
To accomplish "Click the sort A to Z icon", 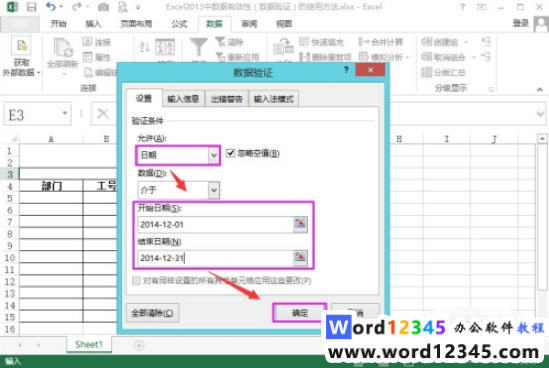I will [145, 47].
